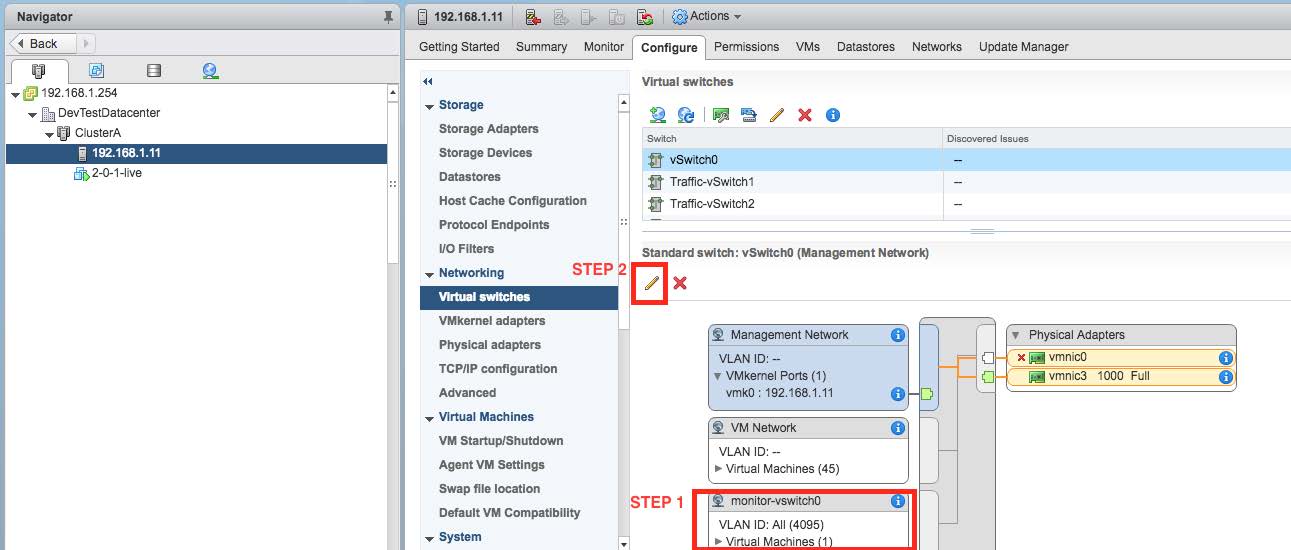This screenshot has height=550, width=1291.
Task: Collapse the Networking section in sidebar
Action: [x=429, y=274]
